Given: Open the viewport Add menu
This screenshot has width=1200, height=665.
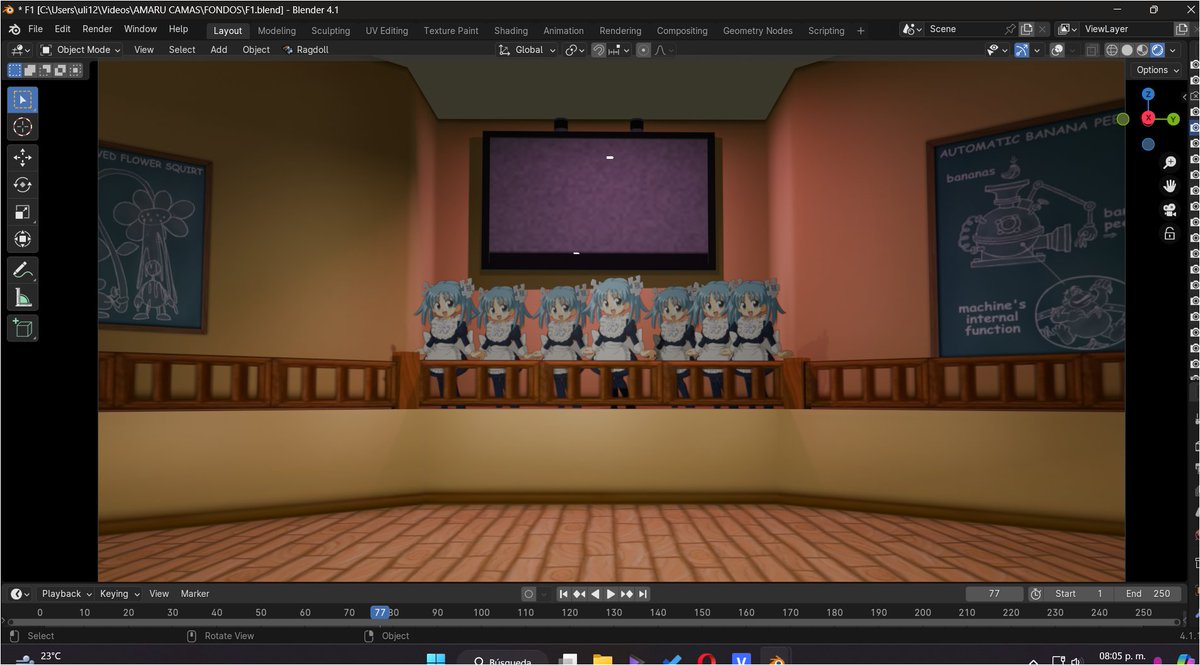Looking at the screenshot, I should tap(219, 50).
